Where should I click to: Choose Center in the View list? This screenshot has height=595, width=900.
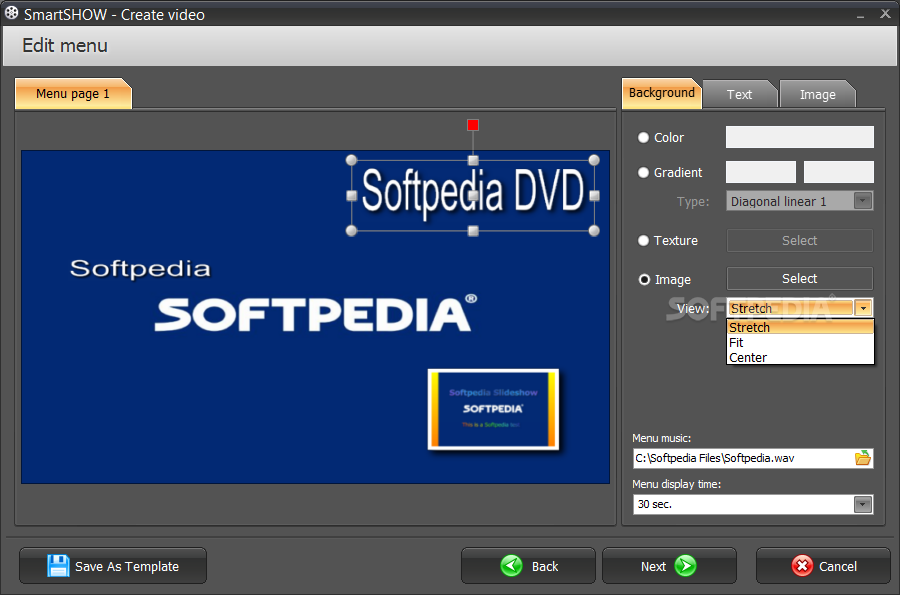(x=800, y=357)
